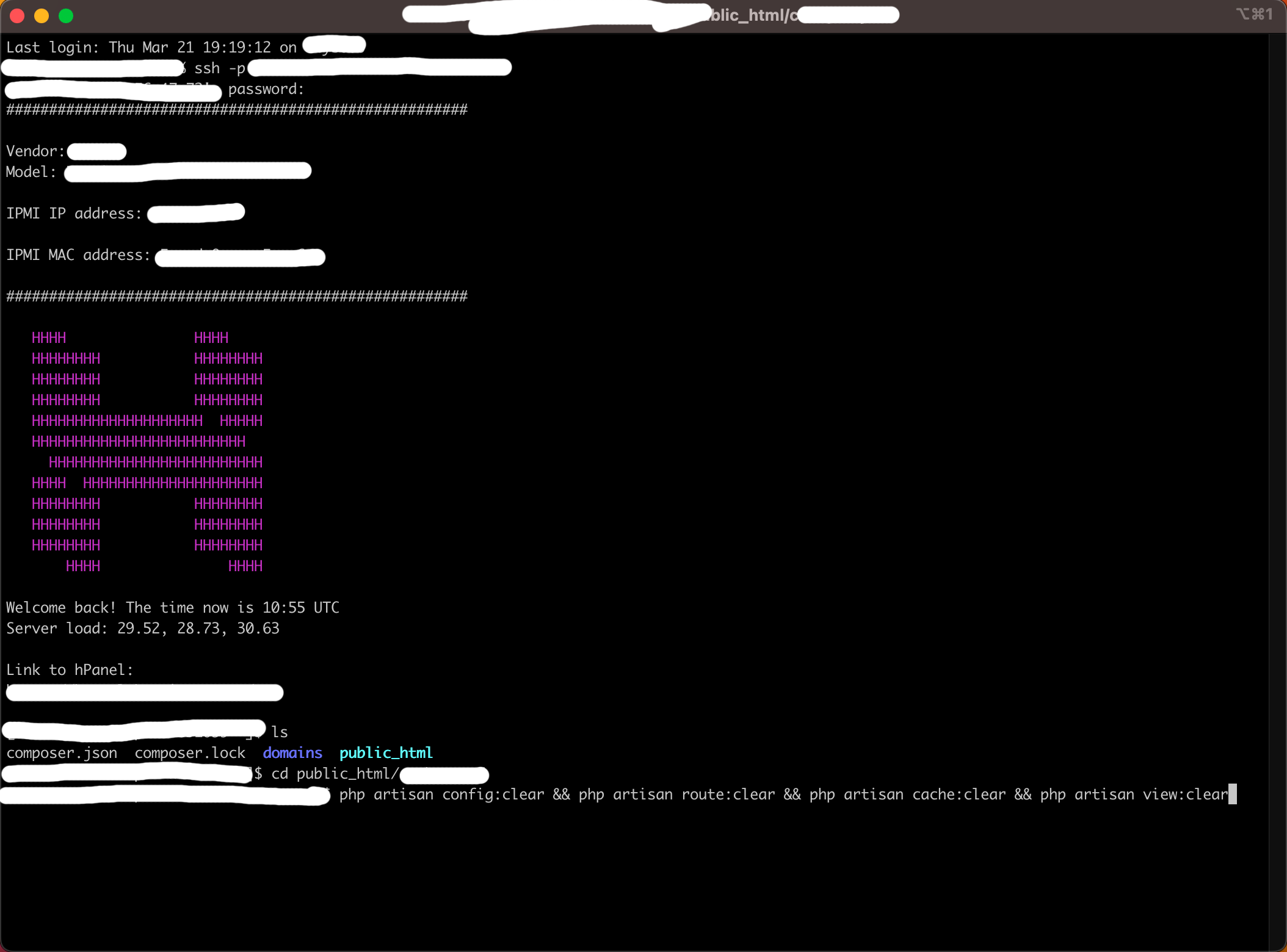Click the yellow minimize window button

(x=42, y=16)
